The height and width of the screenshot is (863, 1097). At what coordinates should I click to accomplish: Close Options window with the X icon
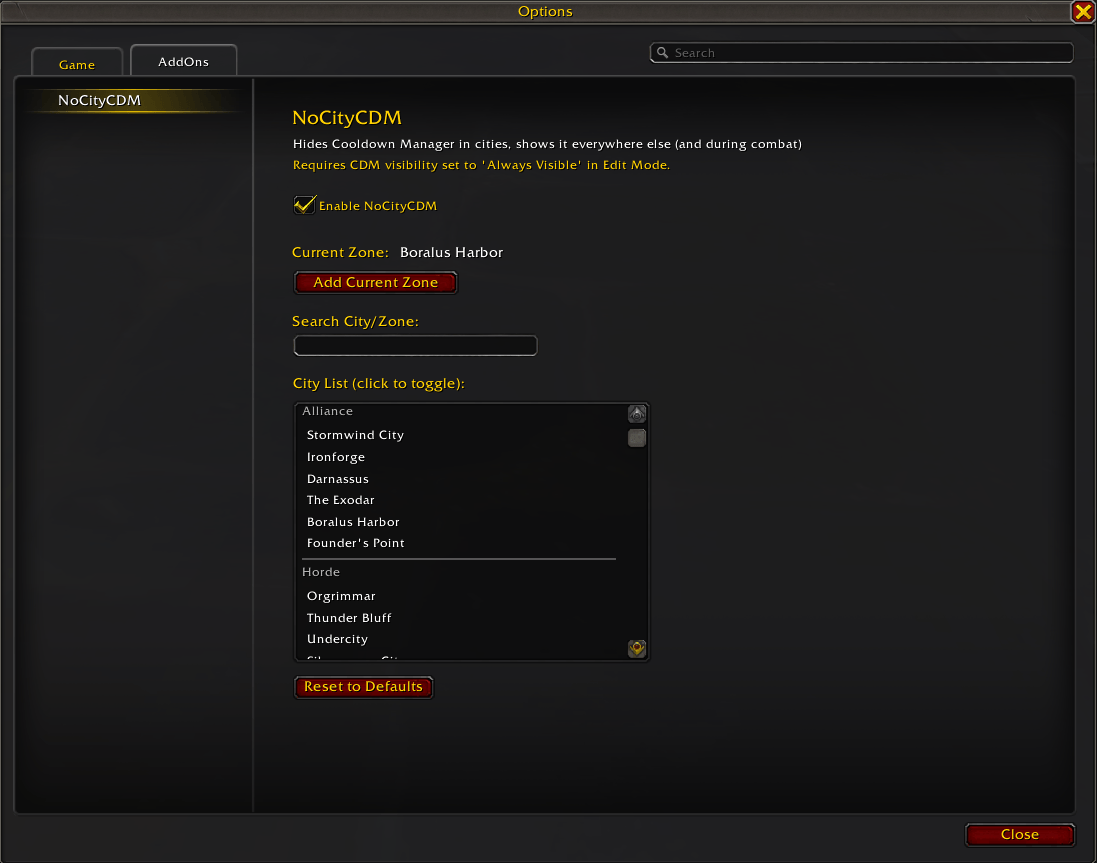(x=1083, y=11)
